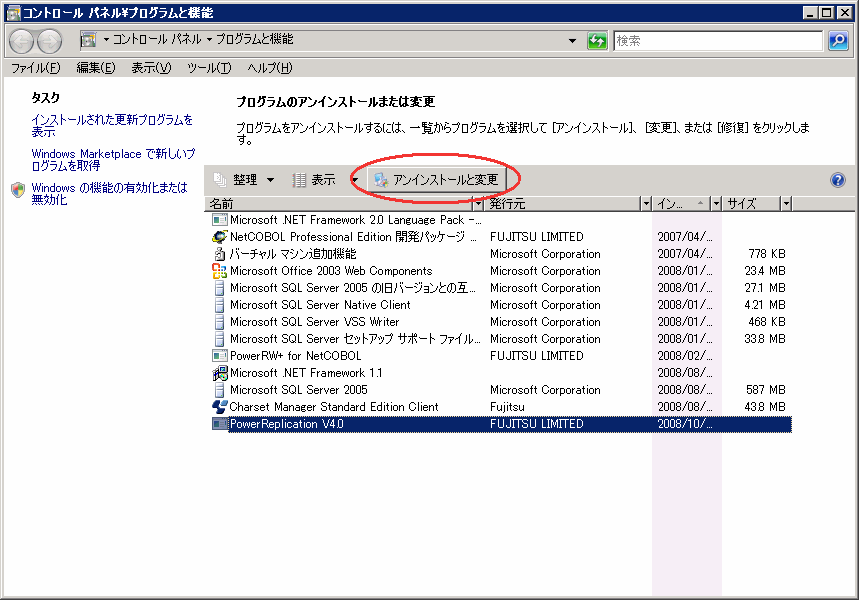
Task: Click the 整理 toolbar icon
Action: (x=220, y=179)
